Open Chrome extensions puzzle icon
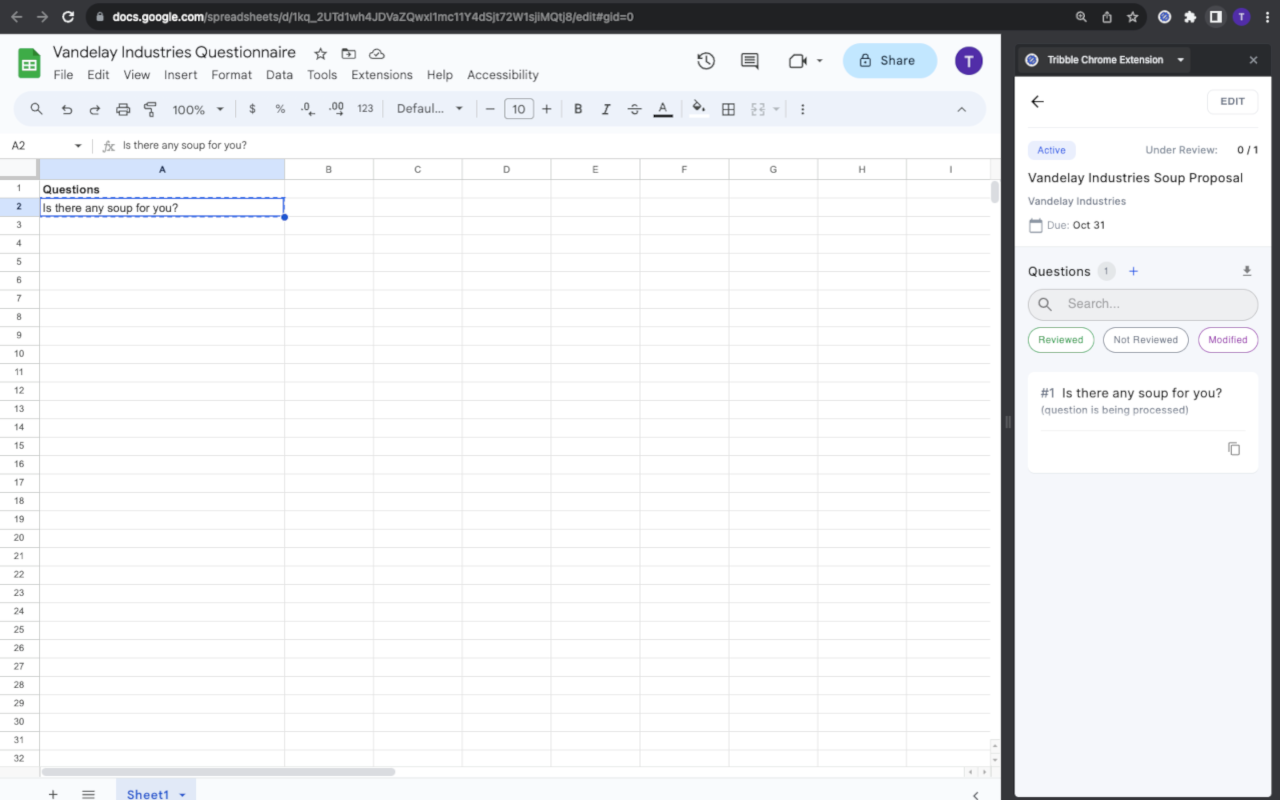Image resolution: width=1280 pixels, height=800 pixels. 1190,17
